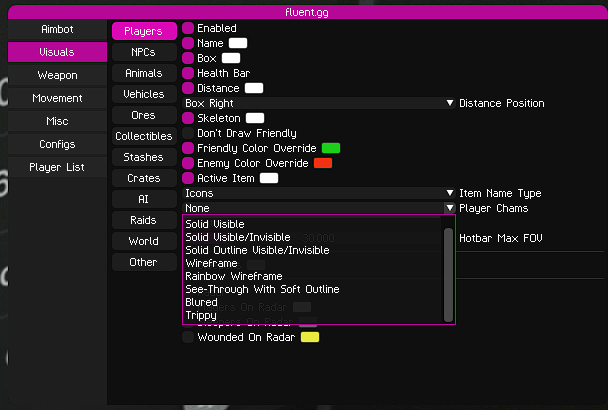Disable the Health Bar checkbox
The image size is (608, 410).
click(x=188, y=73)
